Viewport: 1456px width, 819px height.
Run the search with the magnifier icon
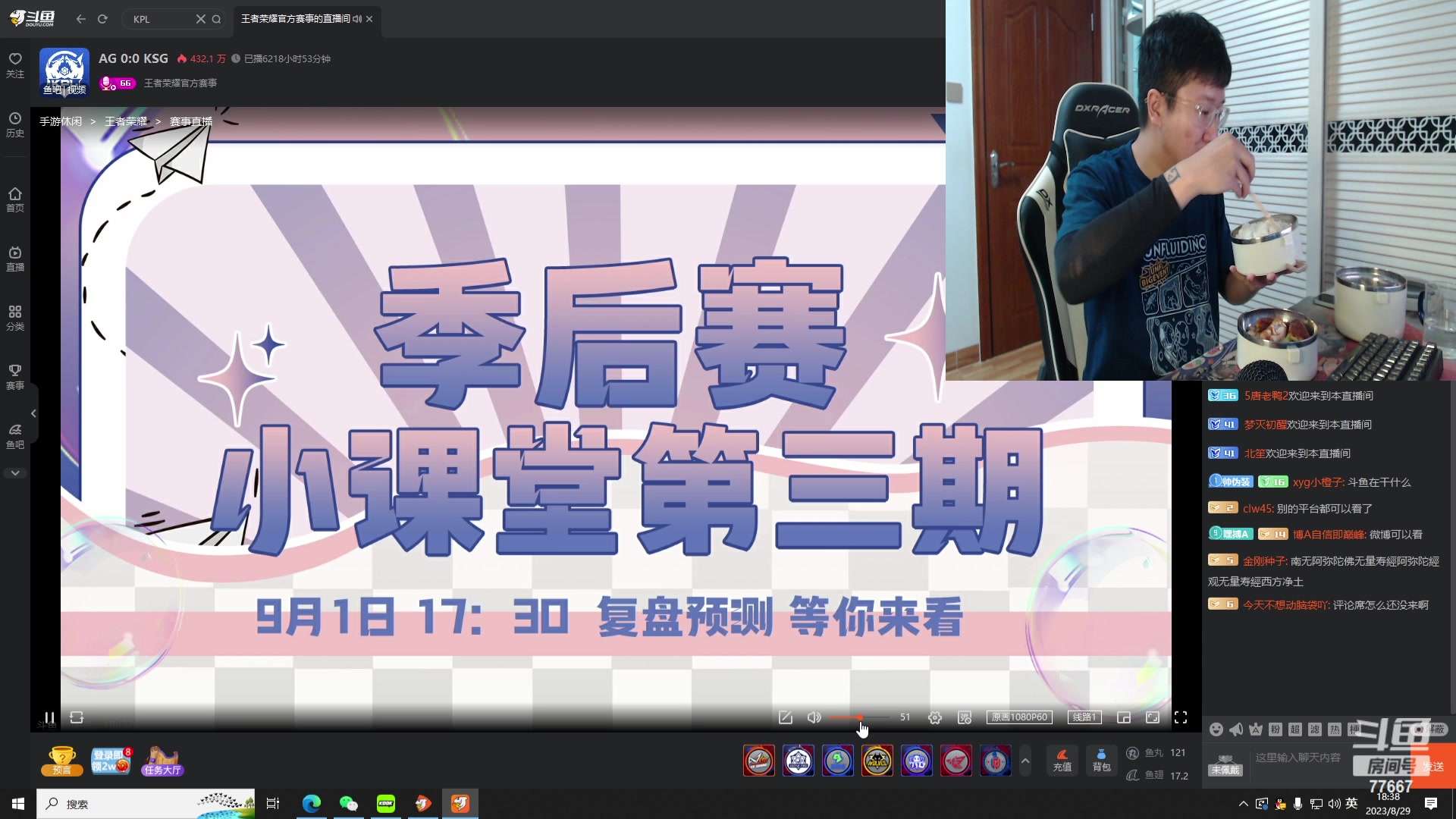coord(216,19)
